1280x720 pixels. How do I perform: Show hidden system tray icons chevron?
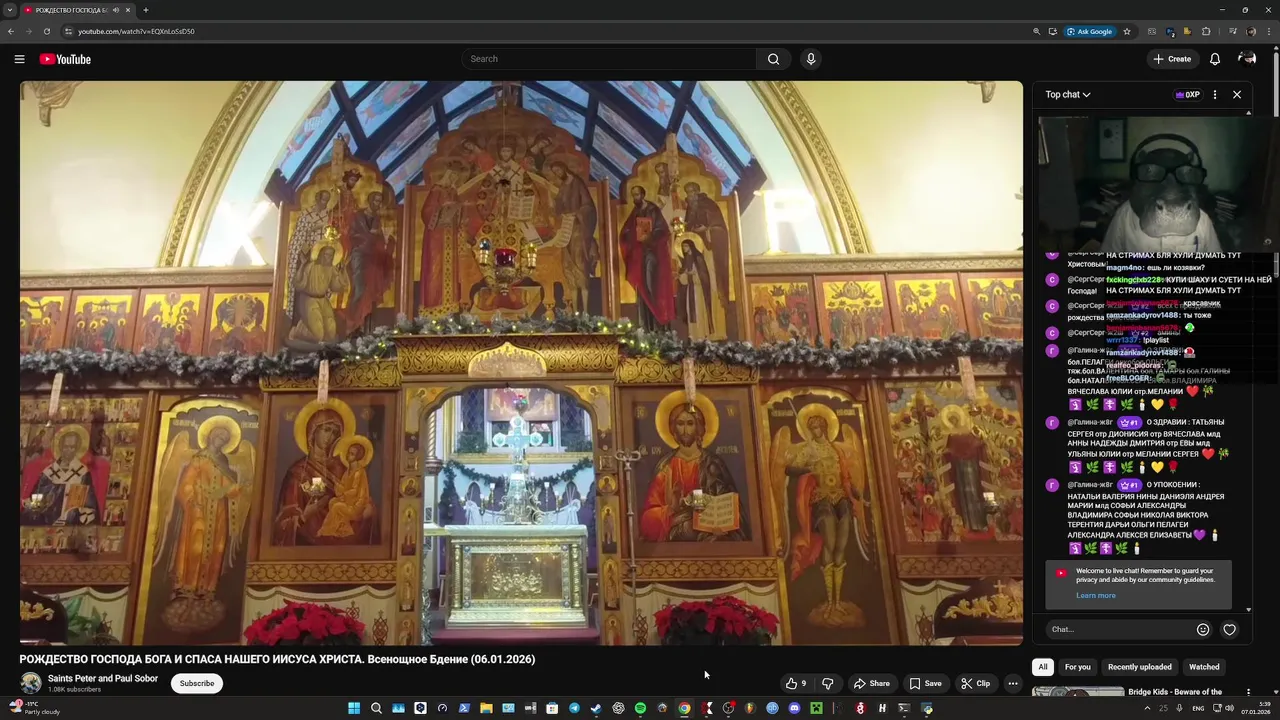[1147, 709]
